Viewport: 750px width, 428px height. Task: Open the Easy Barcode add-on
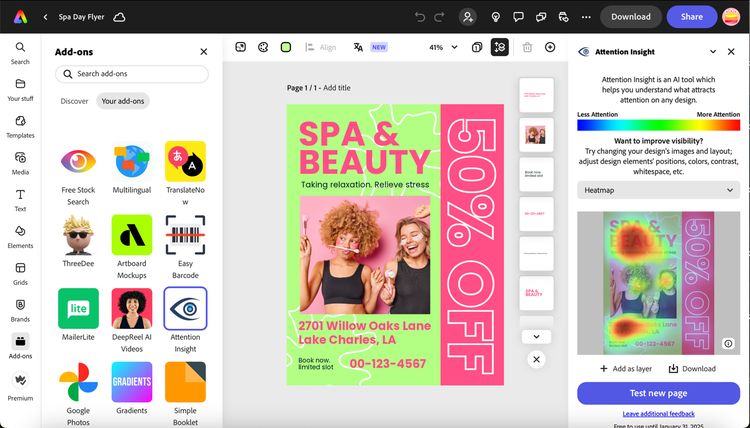pos(185,235)
